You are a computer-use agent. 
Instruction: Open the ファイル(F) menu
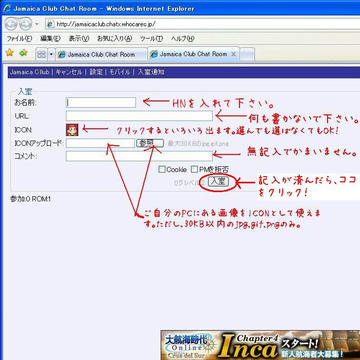19,39
